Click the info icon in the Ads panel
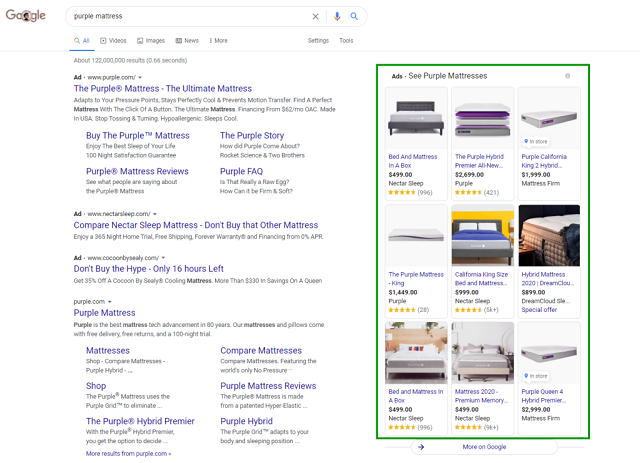 pos(568,76)
